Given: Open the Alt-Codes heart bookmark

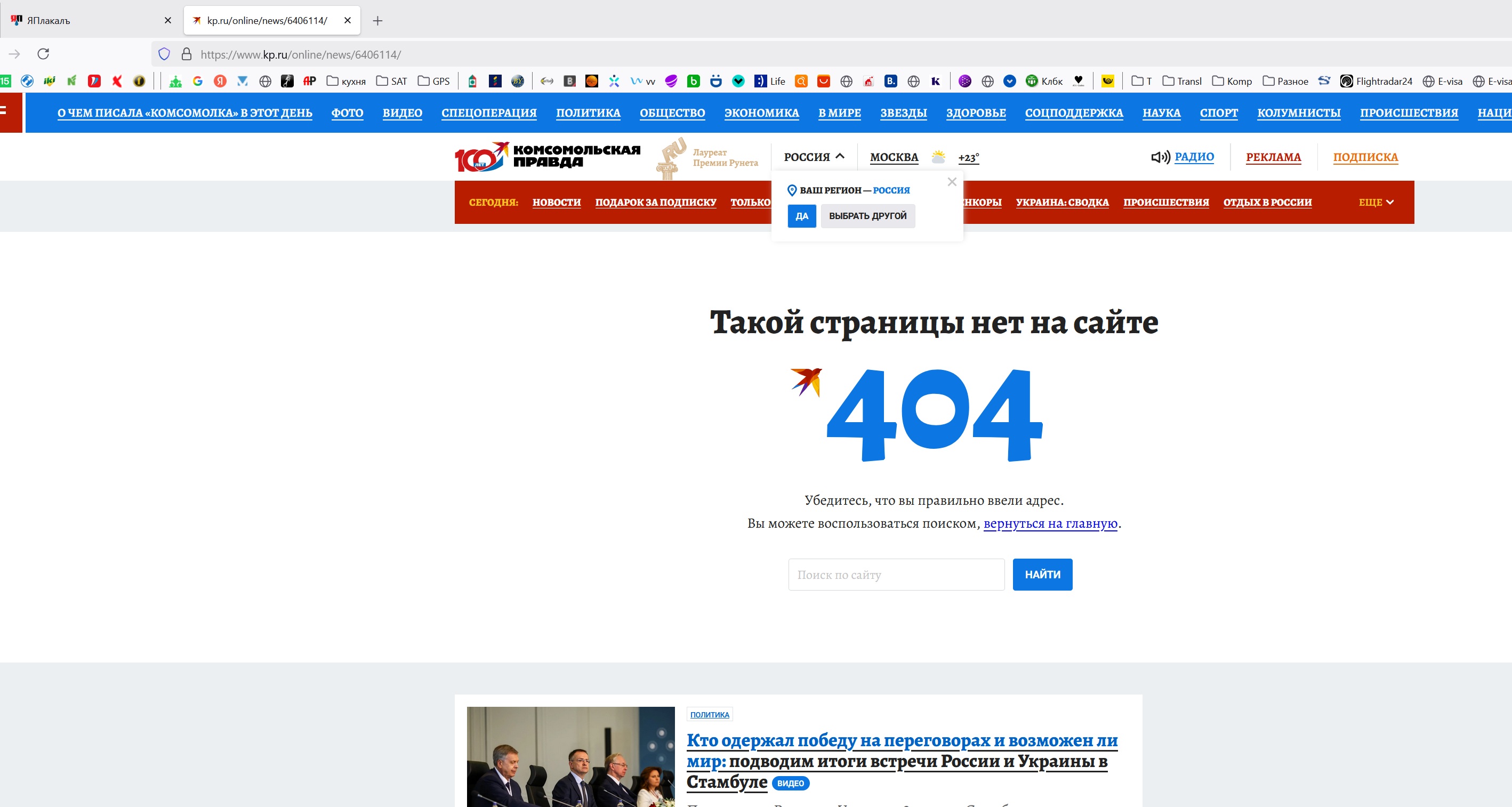Looking at the screenshot, I should [x=1078, y=81].
